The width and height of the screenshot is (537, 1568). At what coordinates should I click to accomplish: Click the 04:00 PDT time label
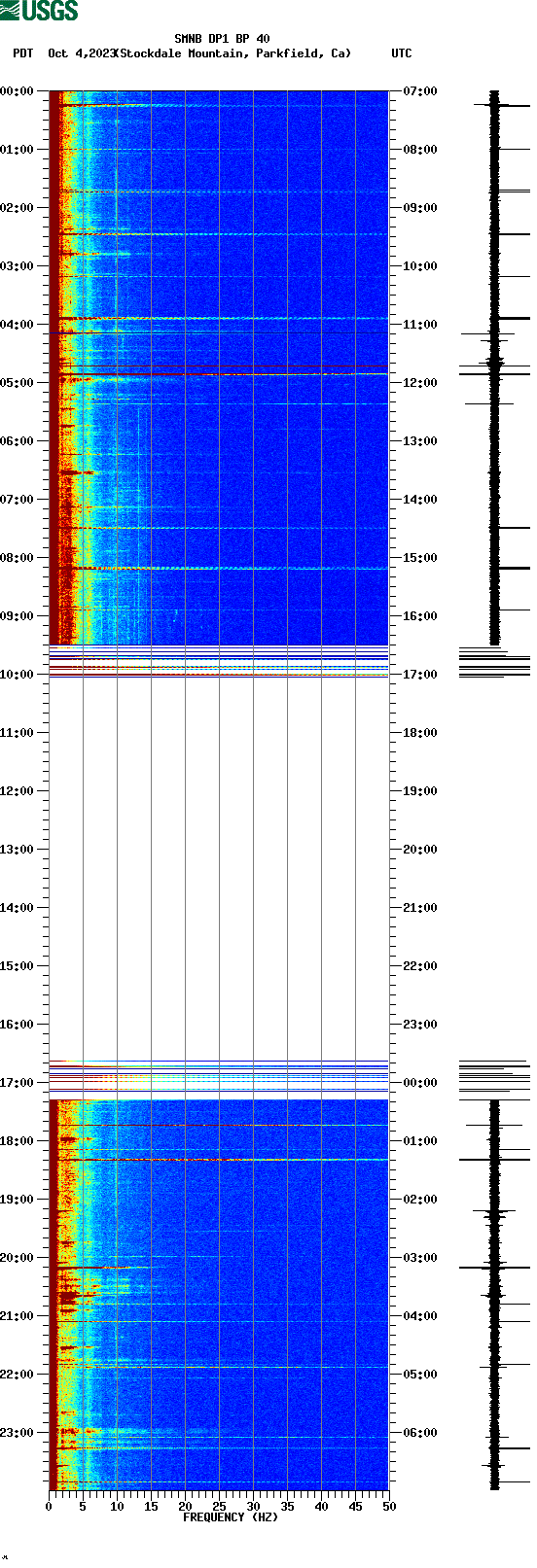(x=17, y=325)
